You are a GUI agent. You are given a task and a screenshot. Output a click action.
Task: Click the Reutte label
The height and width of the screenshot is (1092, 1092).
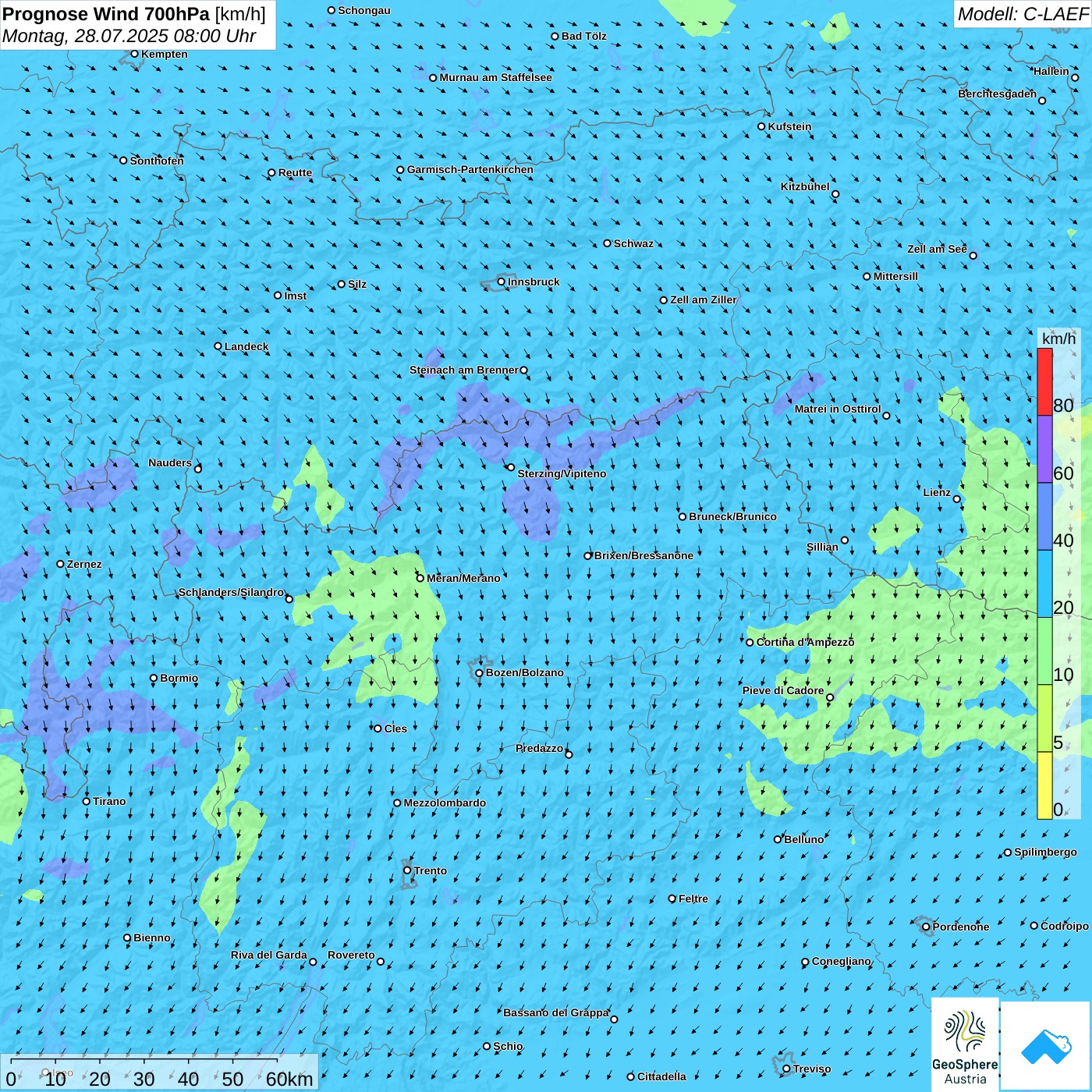coord(295,172)
